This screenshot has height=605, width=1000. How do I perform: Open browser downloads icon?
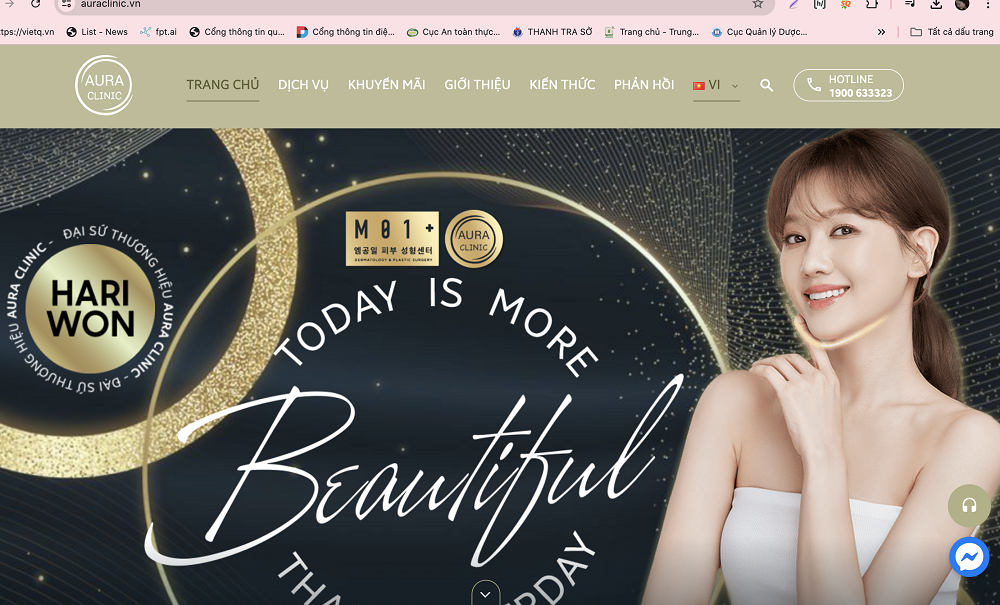936,4
